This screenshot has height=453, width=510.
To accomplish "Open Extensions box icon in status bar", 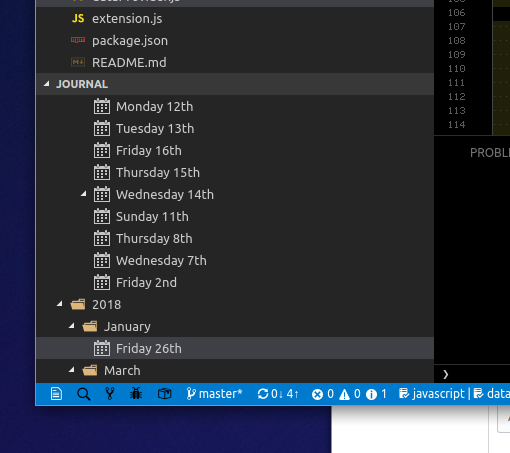I will pos(164,394).
